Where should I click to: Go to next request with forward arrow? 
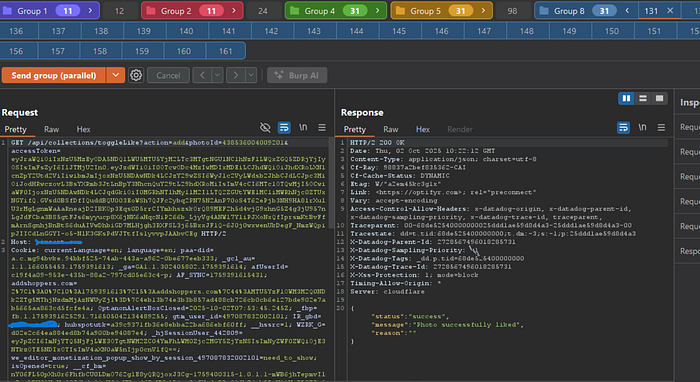(x=236, y=75)
